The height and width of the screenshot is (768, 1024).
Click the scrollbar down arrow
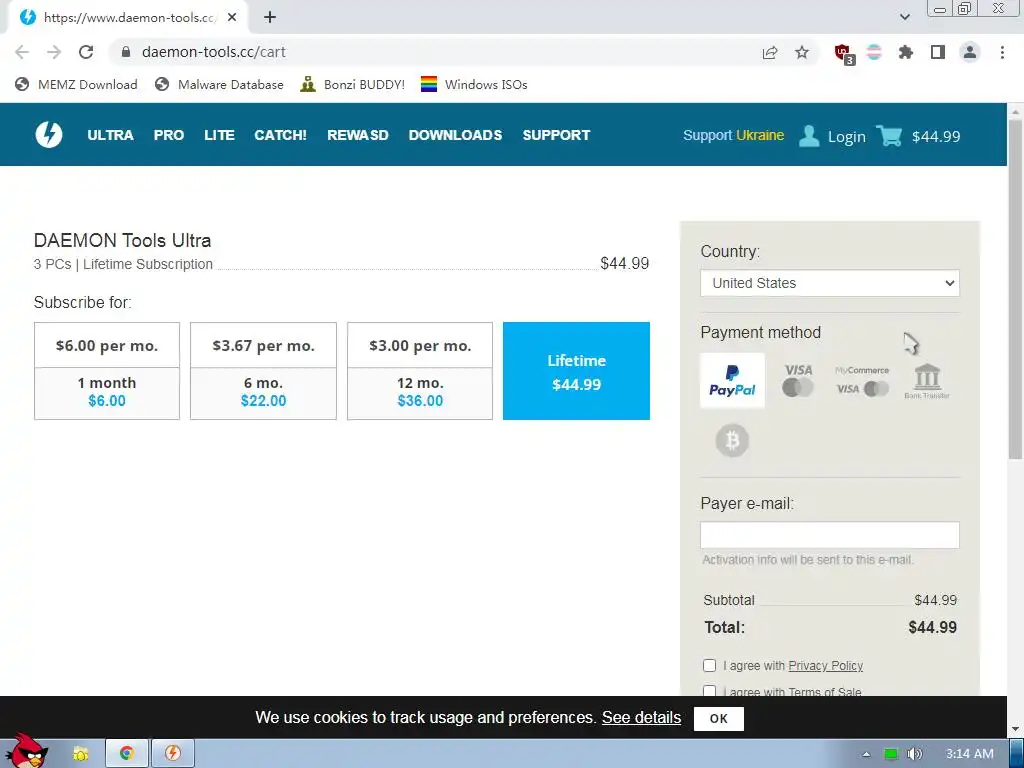pyautogui.click(x=1016, y=729)
